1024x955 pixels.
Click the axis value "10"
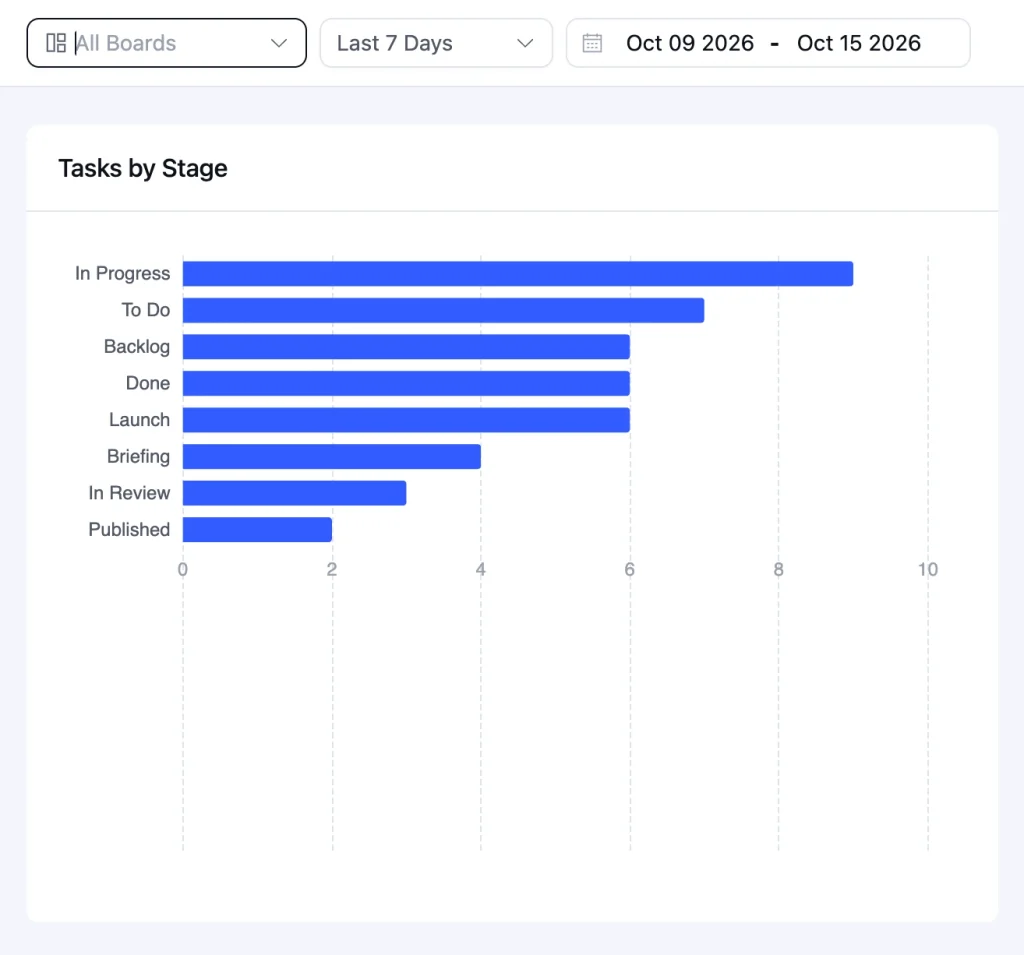[927, 570]
